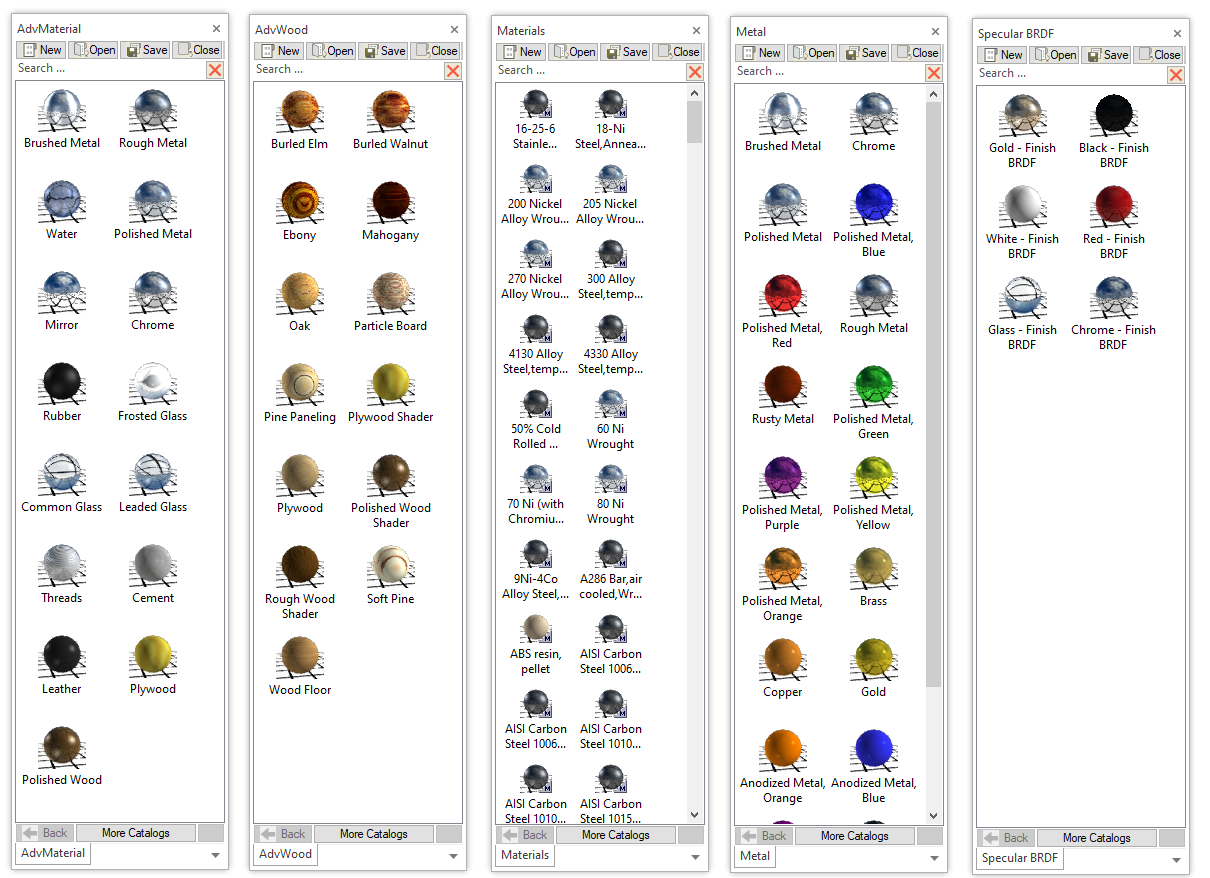Choose the Polished Wood Shader material
The width and height of the screenshot is (1210, 878).
(x=391, y=491)
